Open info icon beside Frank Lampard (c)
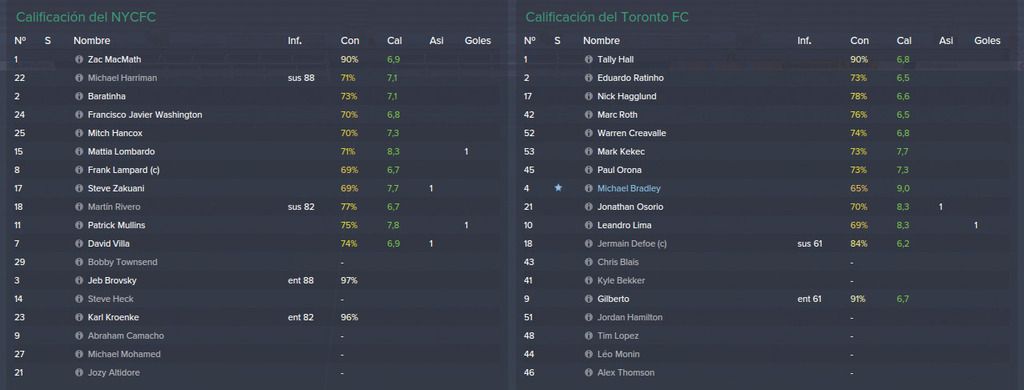The width and height of the screenshot is (1024, 390). 79,170
